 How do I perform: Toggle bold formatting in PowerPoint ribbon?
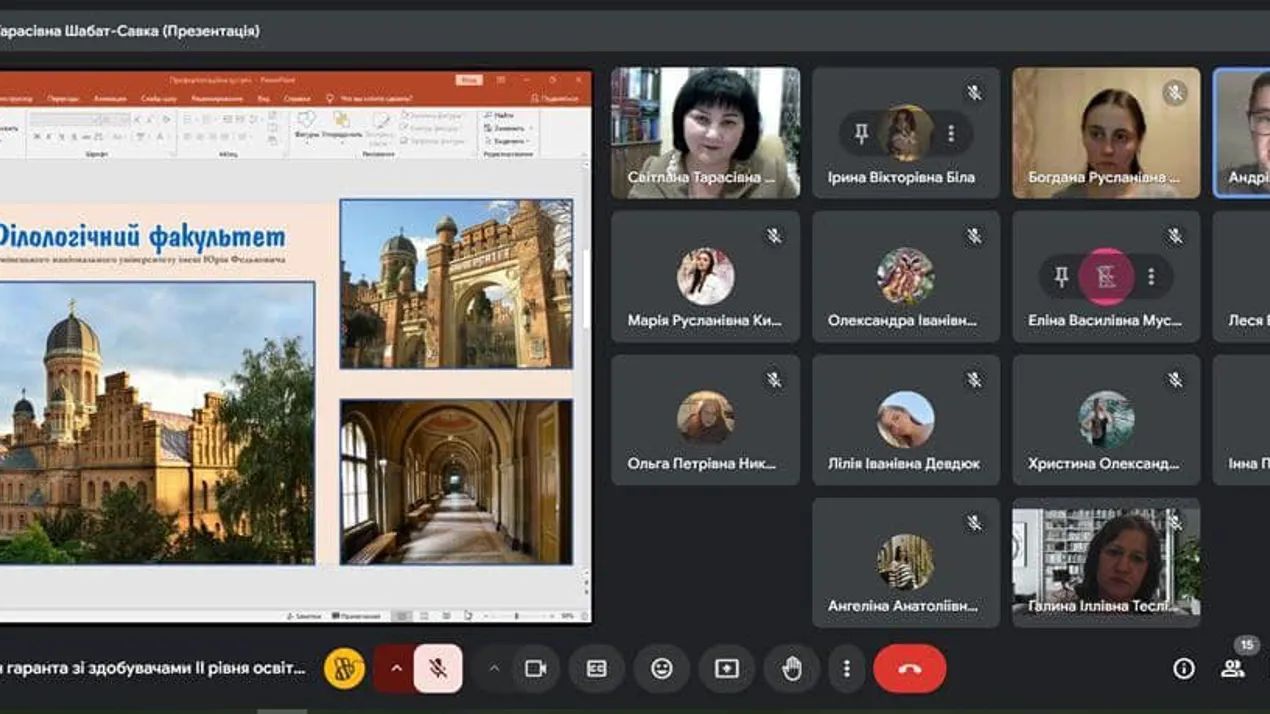click(x=38, y=137)
